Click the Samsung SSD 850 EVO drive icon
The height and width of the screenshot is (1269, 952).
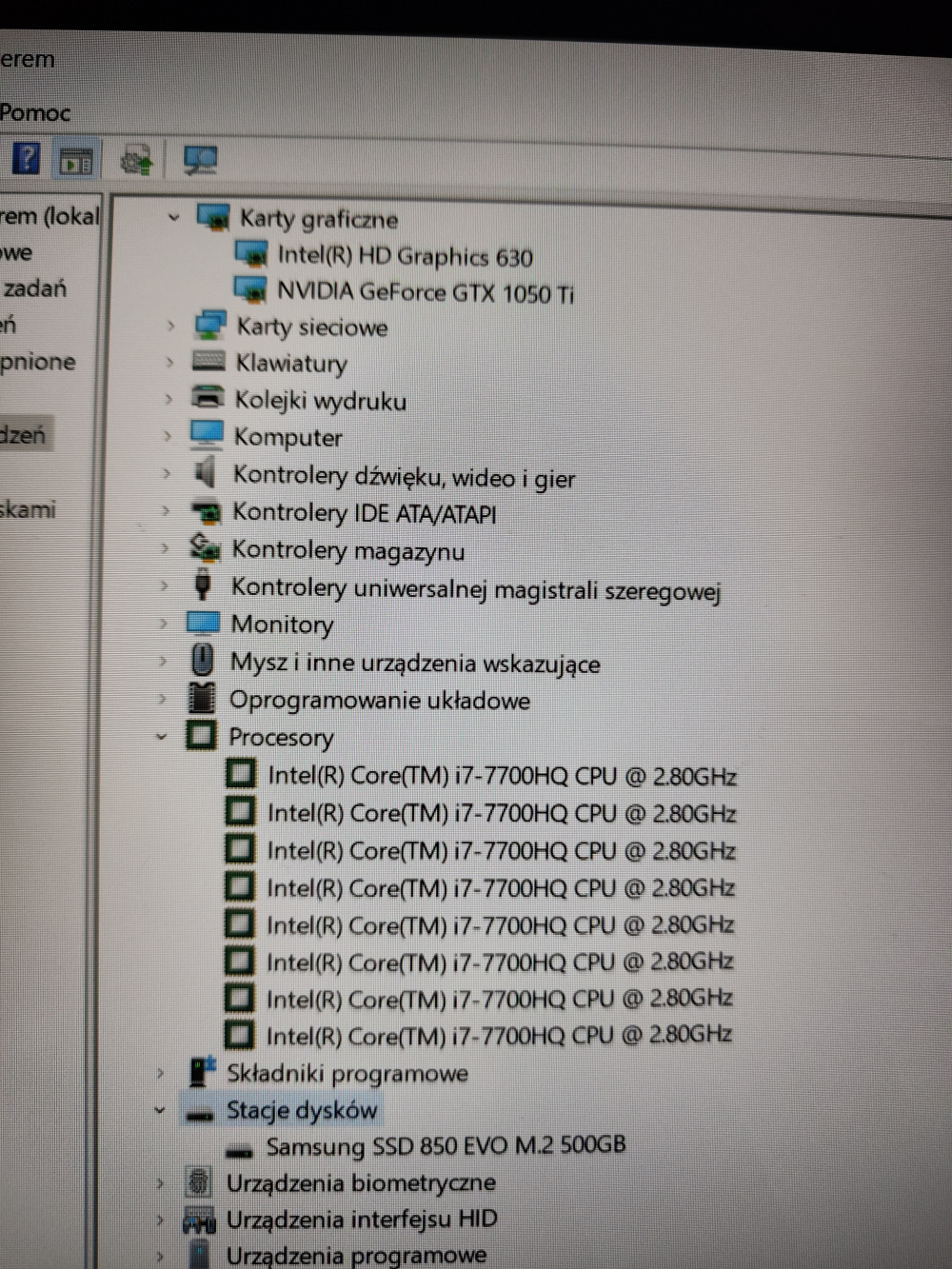(x=240, y=1151)
